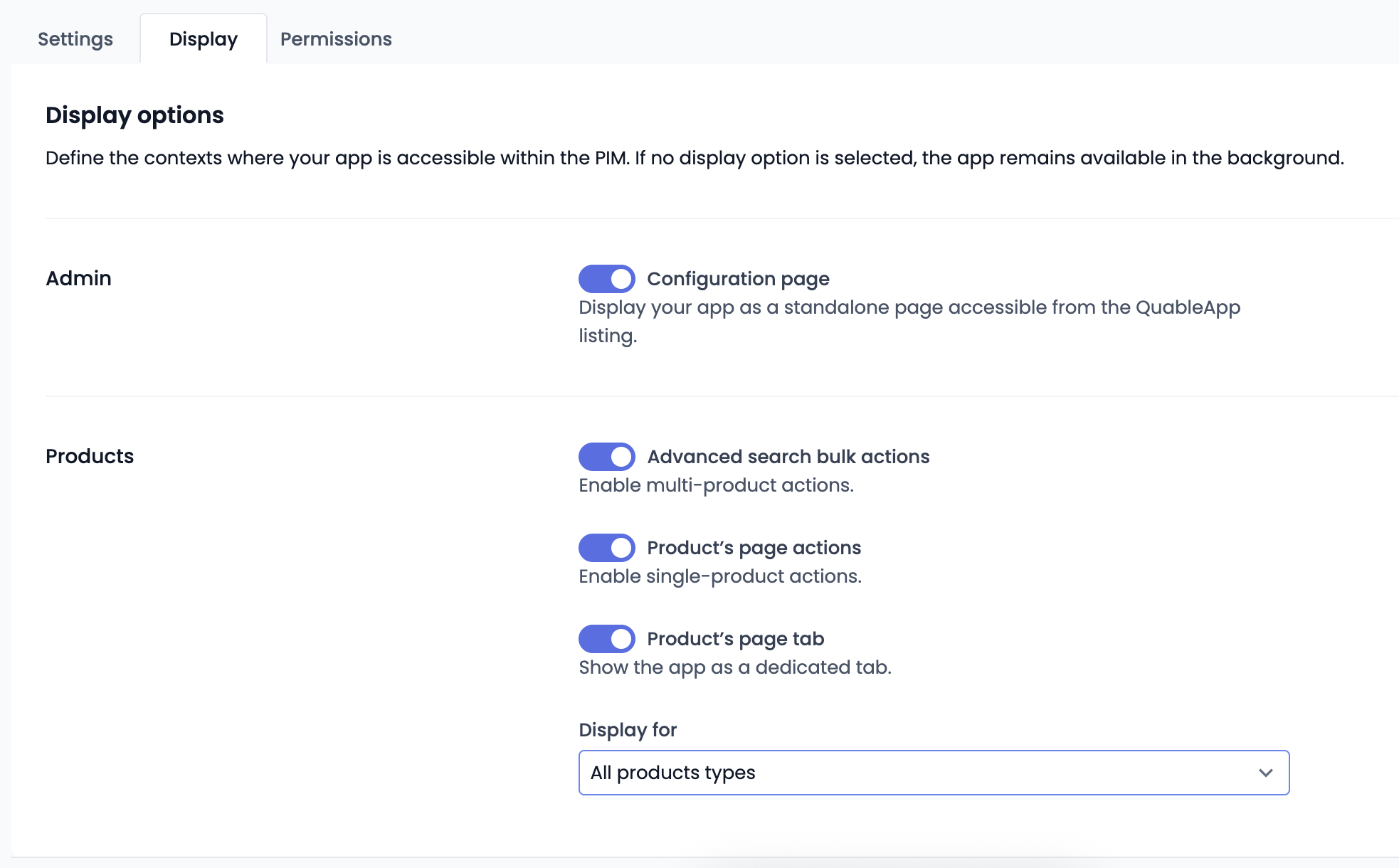Image resolution: width=1399 pixels, height=868 pixels.
Task: Click the Display for field label
Action: pos(627,730)
